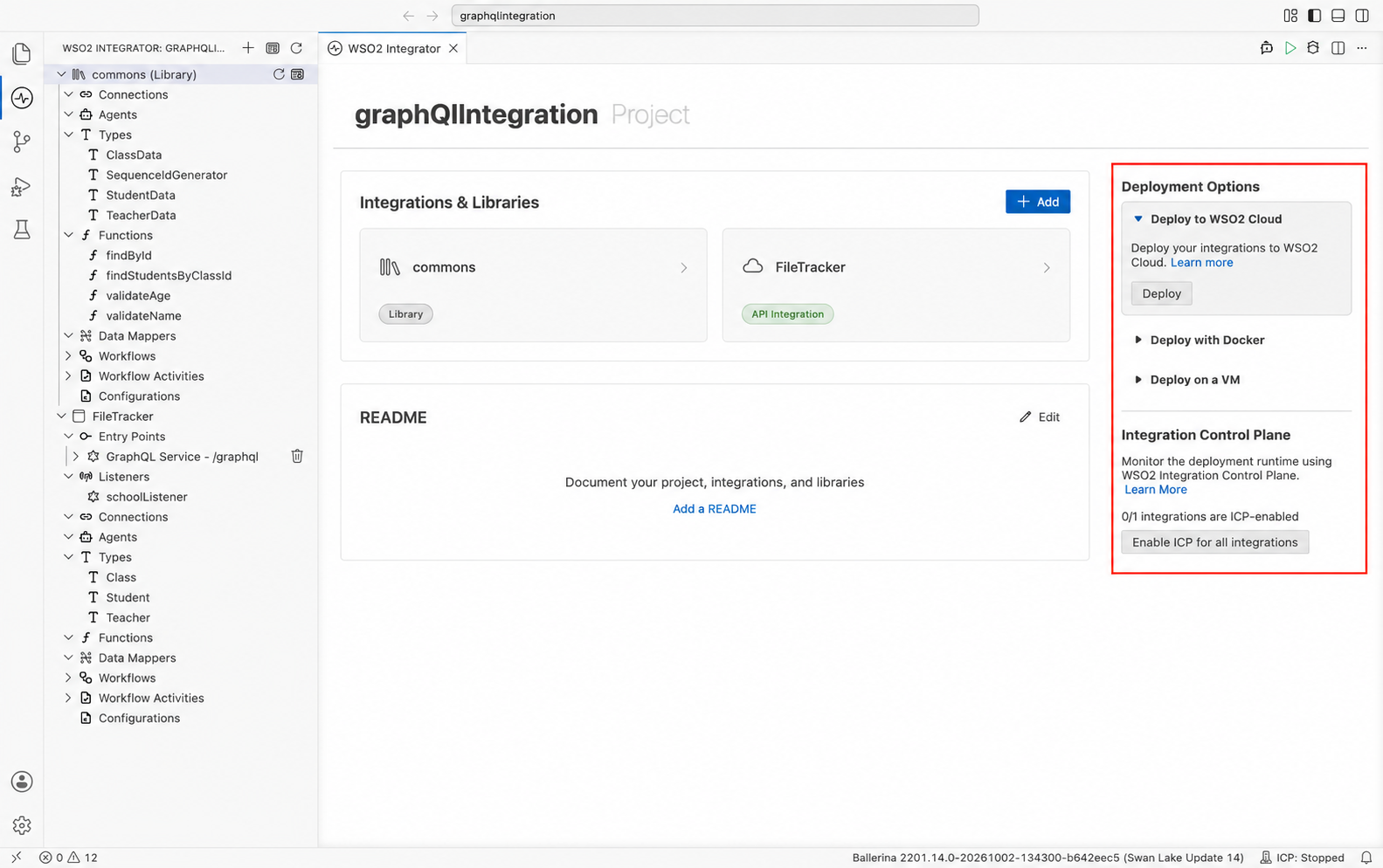Open the FileTracker integration card
The width and height of the screenshot is (1383, 868).
coord(895,285)
